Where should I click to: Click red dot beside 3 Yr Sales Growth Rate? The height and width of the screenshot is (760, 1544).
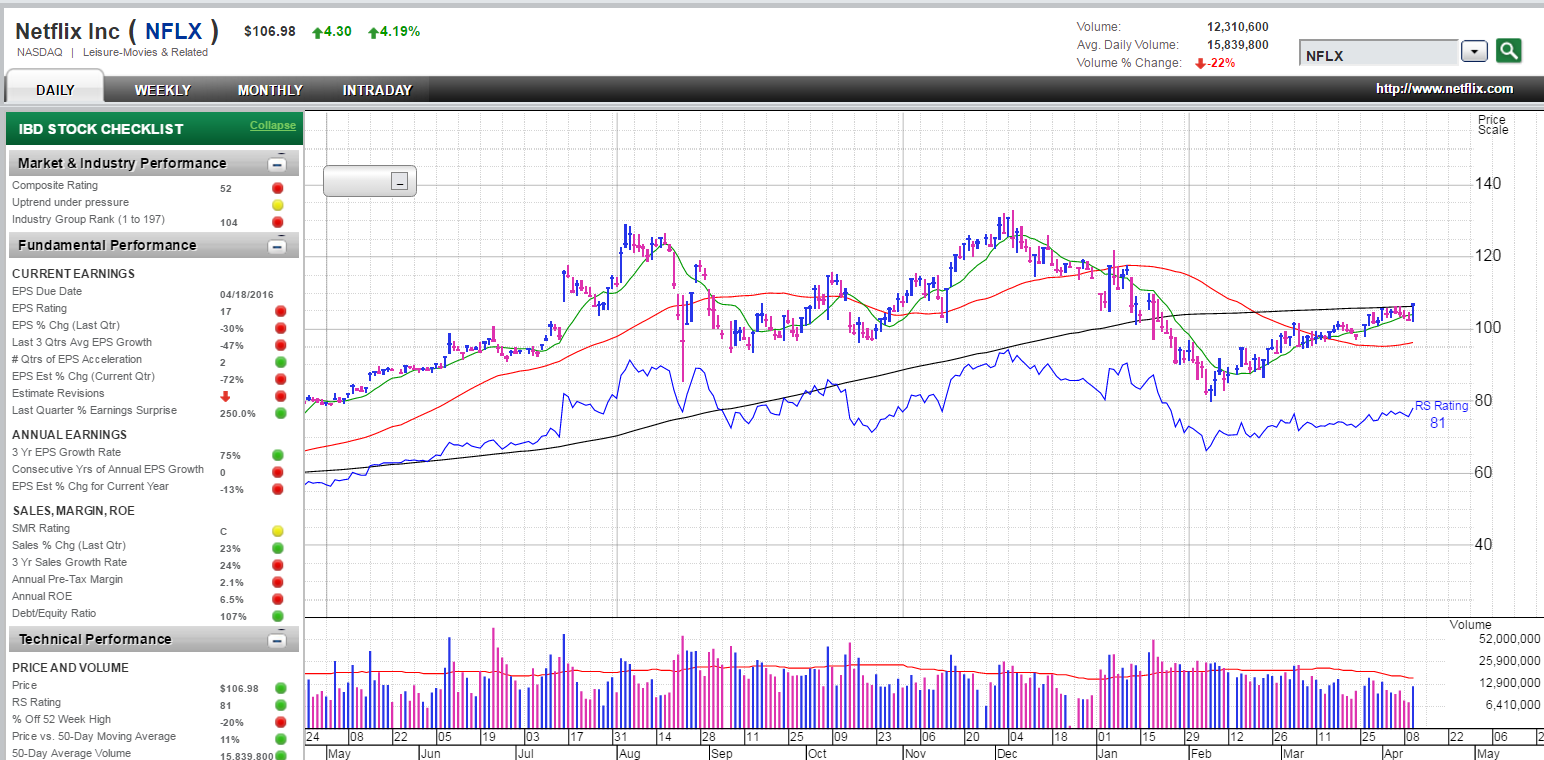pos(280,565)
